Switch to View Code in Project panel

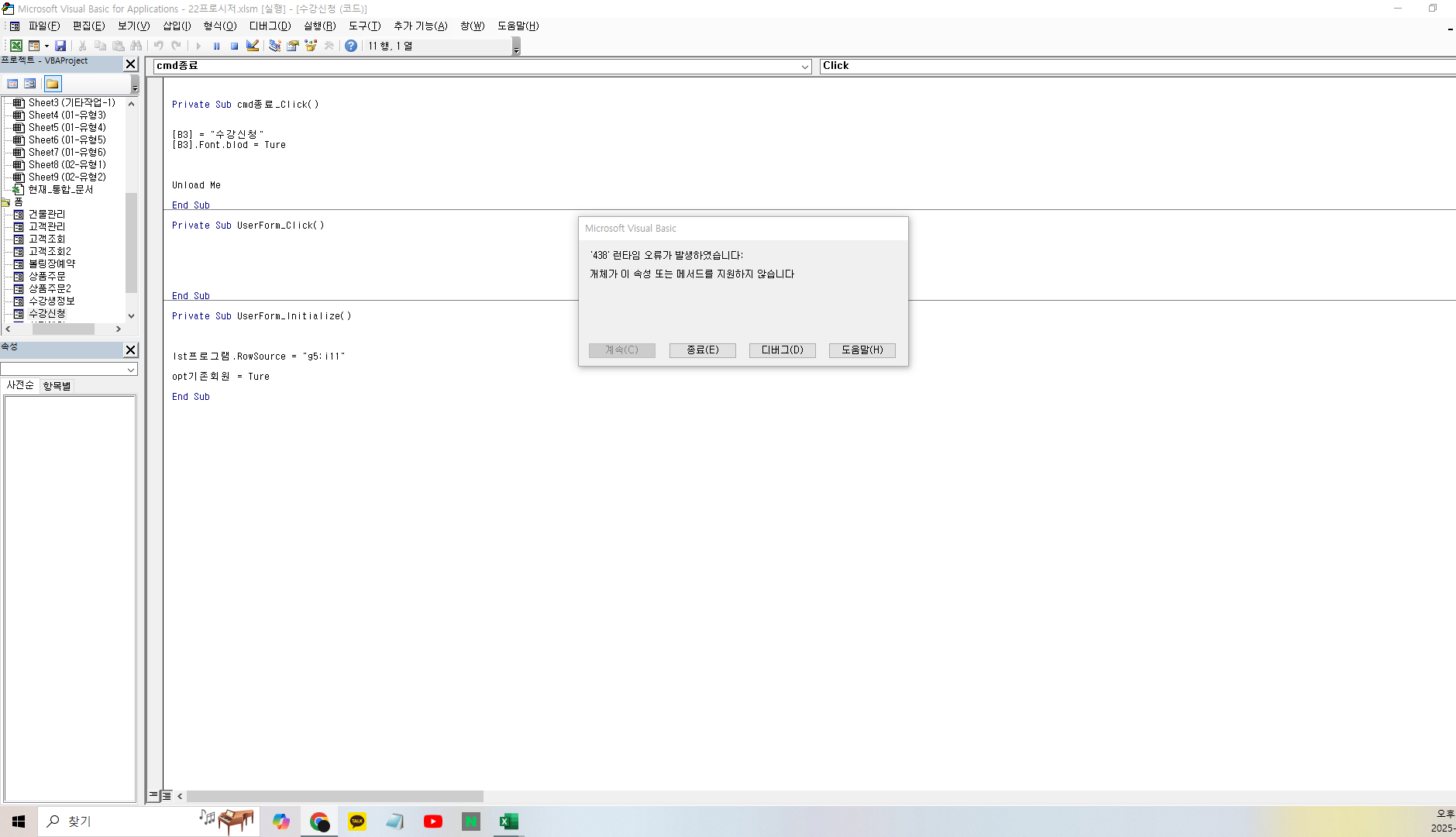(x=12, y=84)
